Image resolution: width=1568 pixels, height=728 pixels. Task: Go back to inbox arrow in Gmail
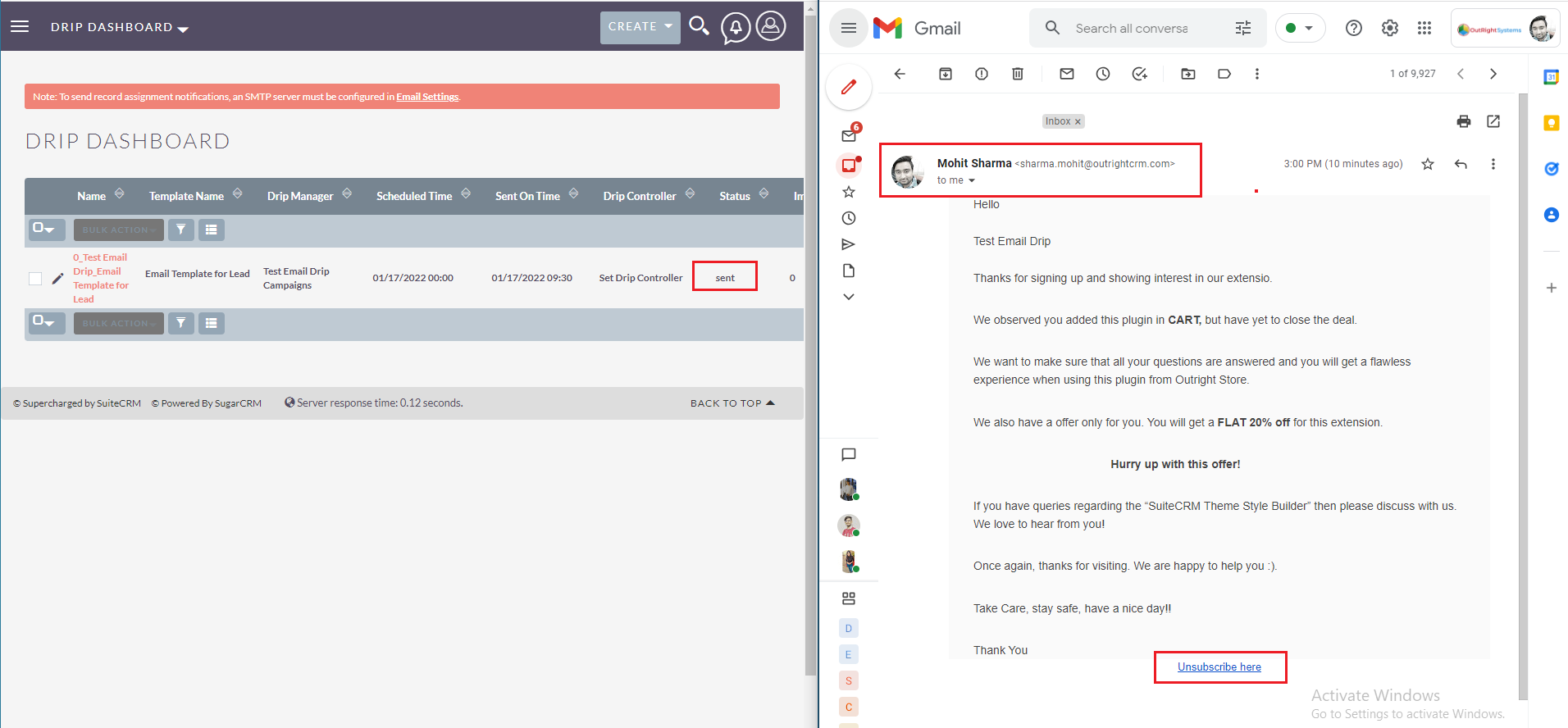click(x=900, y=74)
